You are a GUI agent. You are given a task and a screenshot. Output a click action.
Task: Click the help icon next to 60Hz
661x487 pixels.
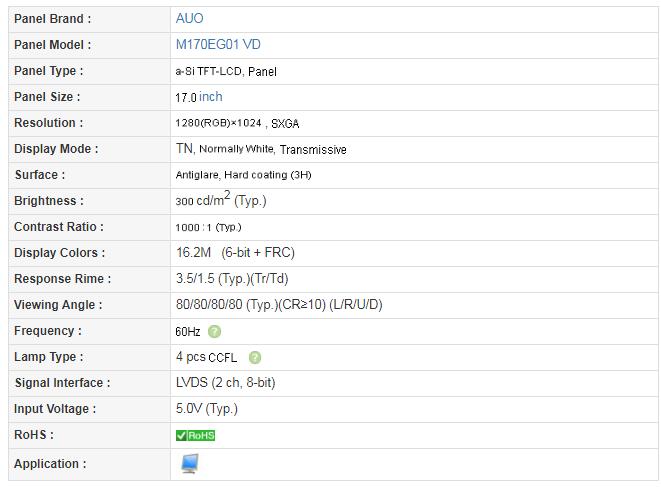[x=214, y=332]
